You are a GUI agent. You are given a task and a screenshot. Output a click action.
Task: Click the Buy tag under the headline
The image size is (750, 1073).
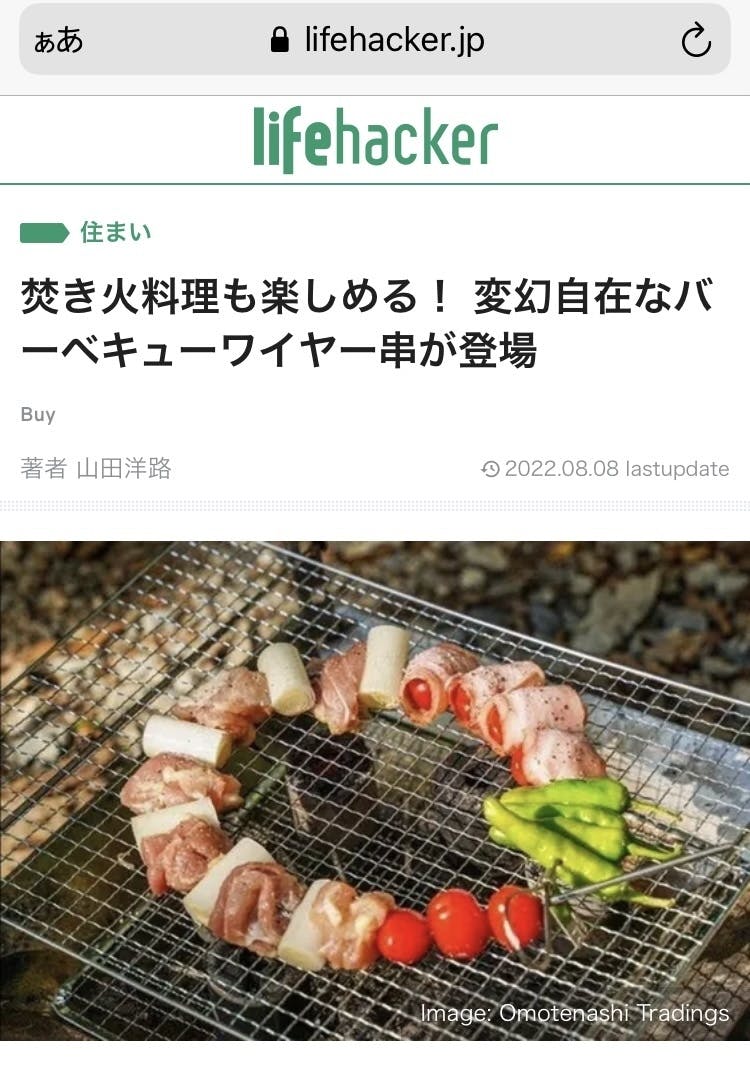pos(38,415)
